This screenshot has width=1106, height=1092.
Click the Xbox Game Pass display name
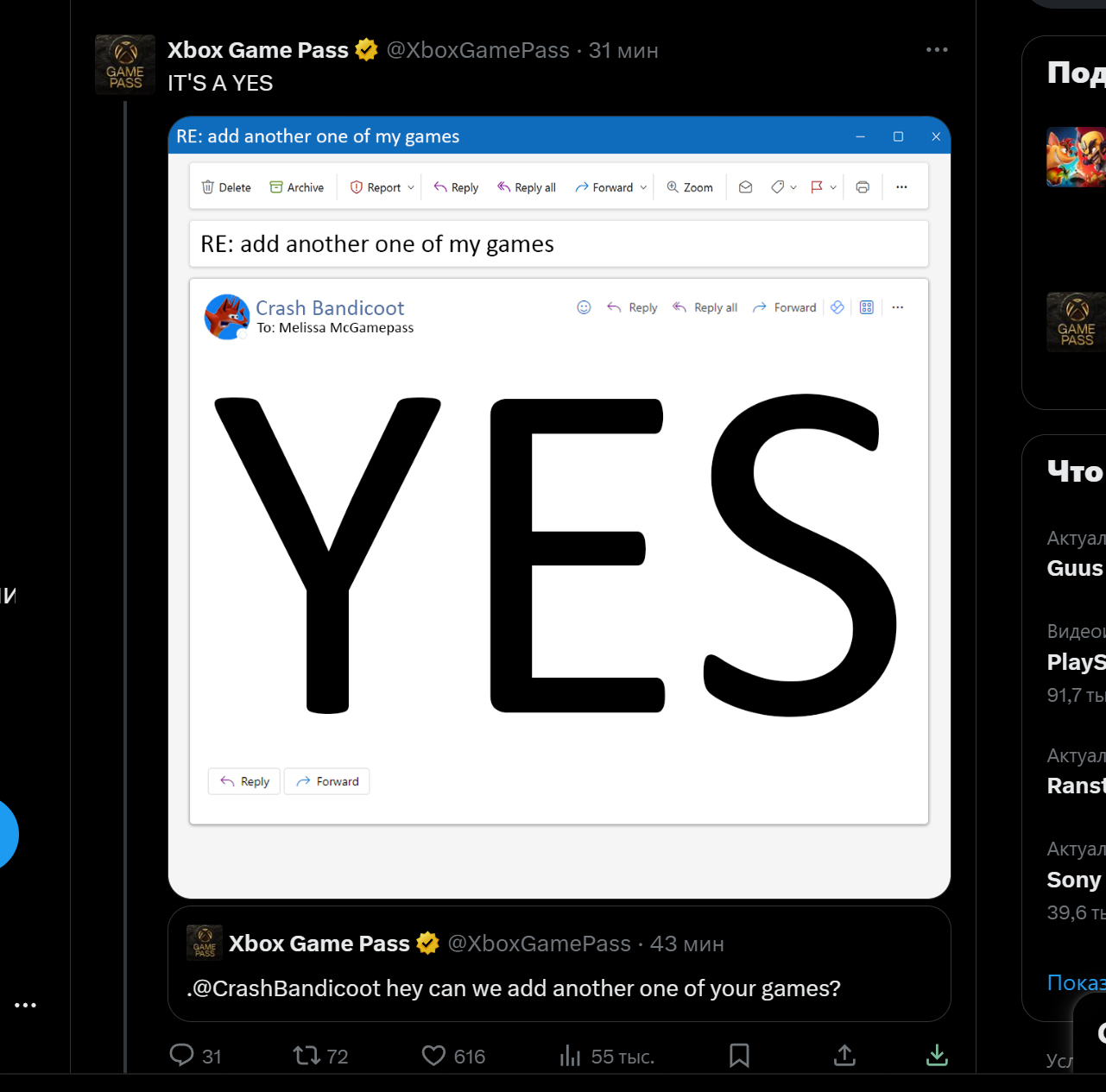(257, 50)
